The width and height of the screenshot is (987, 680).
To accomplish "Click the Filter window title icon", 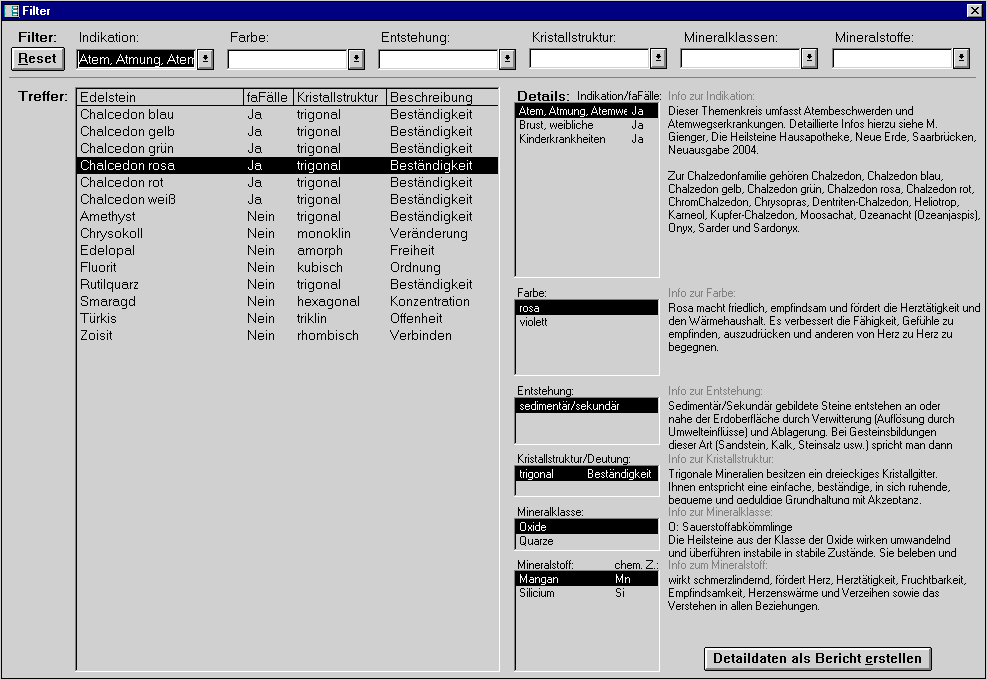I will (x=11, y=11).
